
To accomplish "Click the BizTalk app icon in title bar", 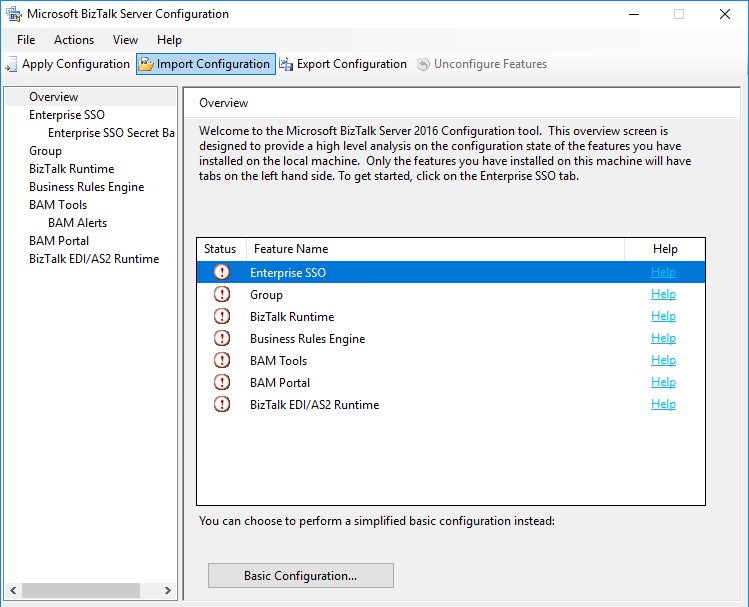I will point(13,14).
